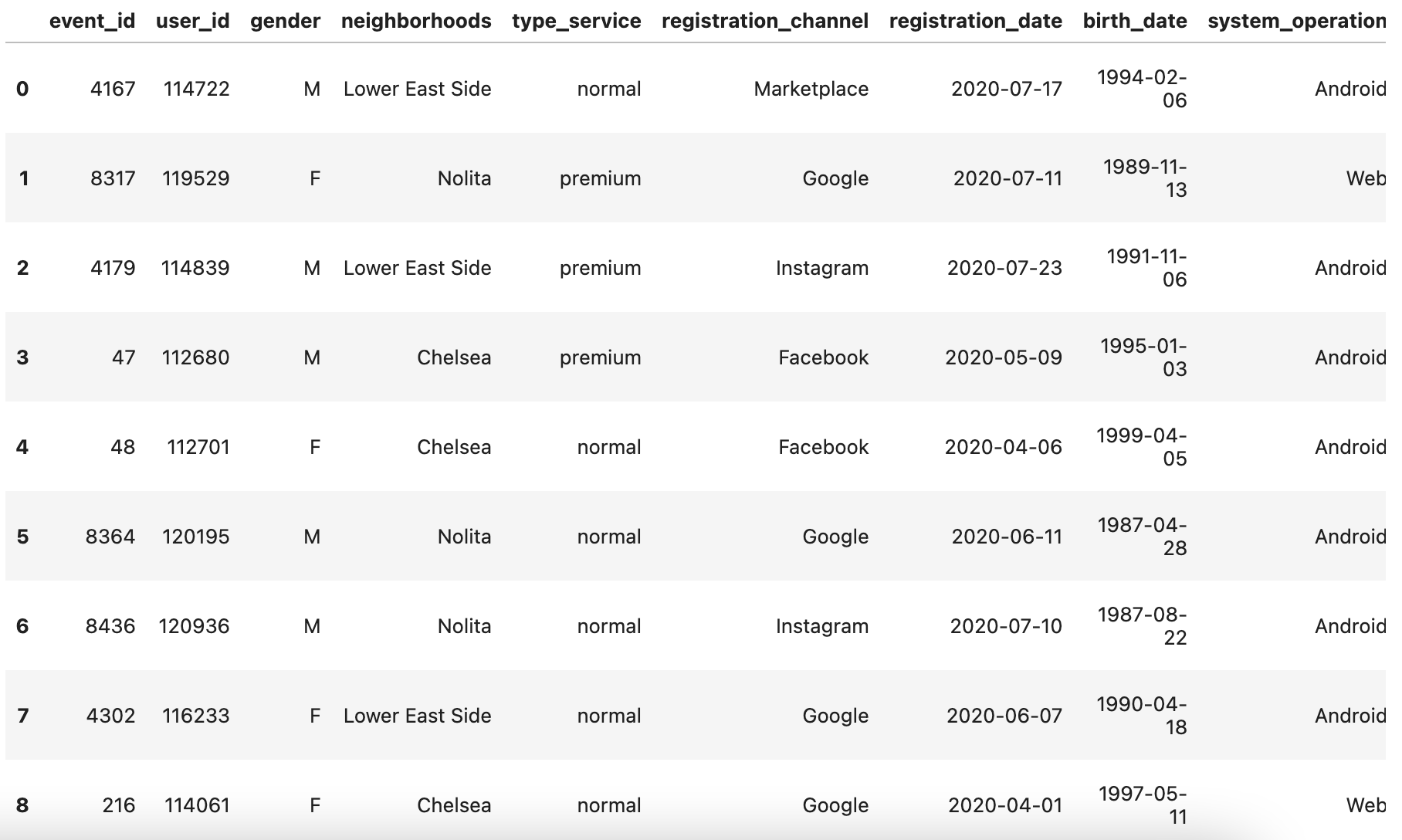
Task: Click the registration_channel column header
Action: 765,21
